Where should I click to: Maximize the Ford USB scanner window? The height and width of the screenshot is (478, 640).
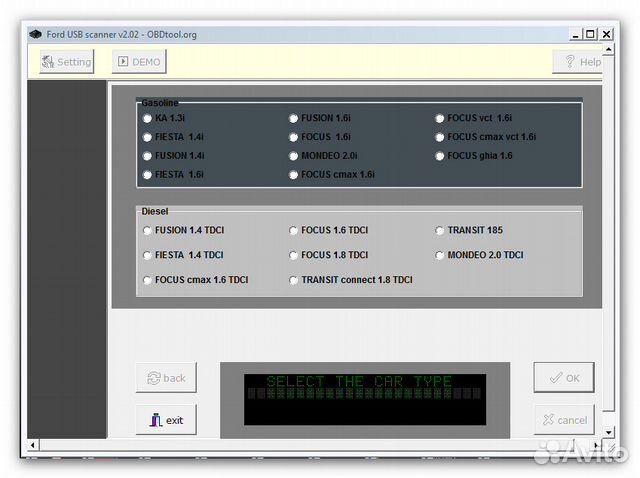(590, 34)
